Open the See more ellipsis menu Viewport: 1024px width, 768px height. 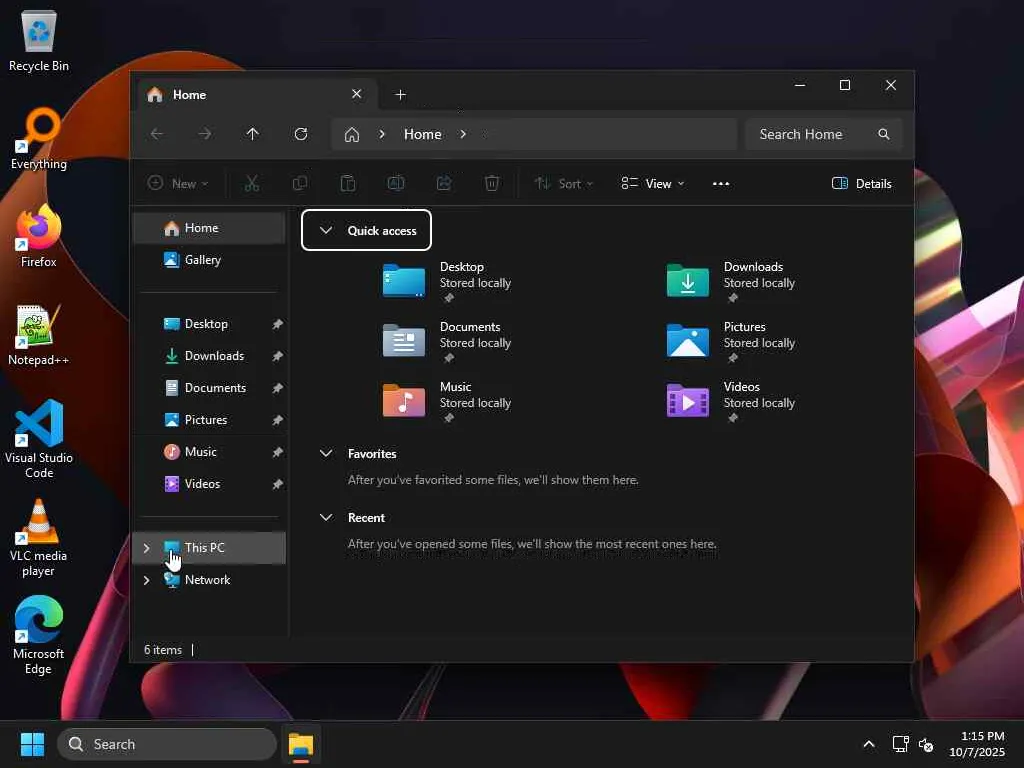pos(721,184)
